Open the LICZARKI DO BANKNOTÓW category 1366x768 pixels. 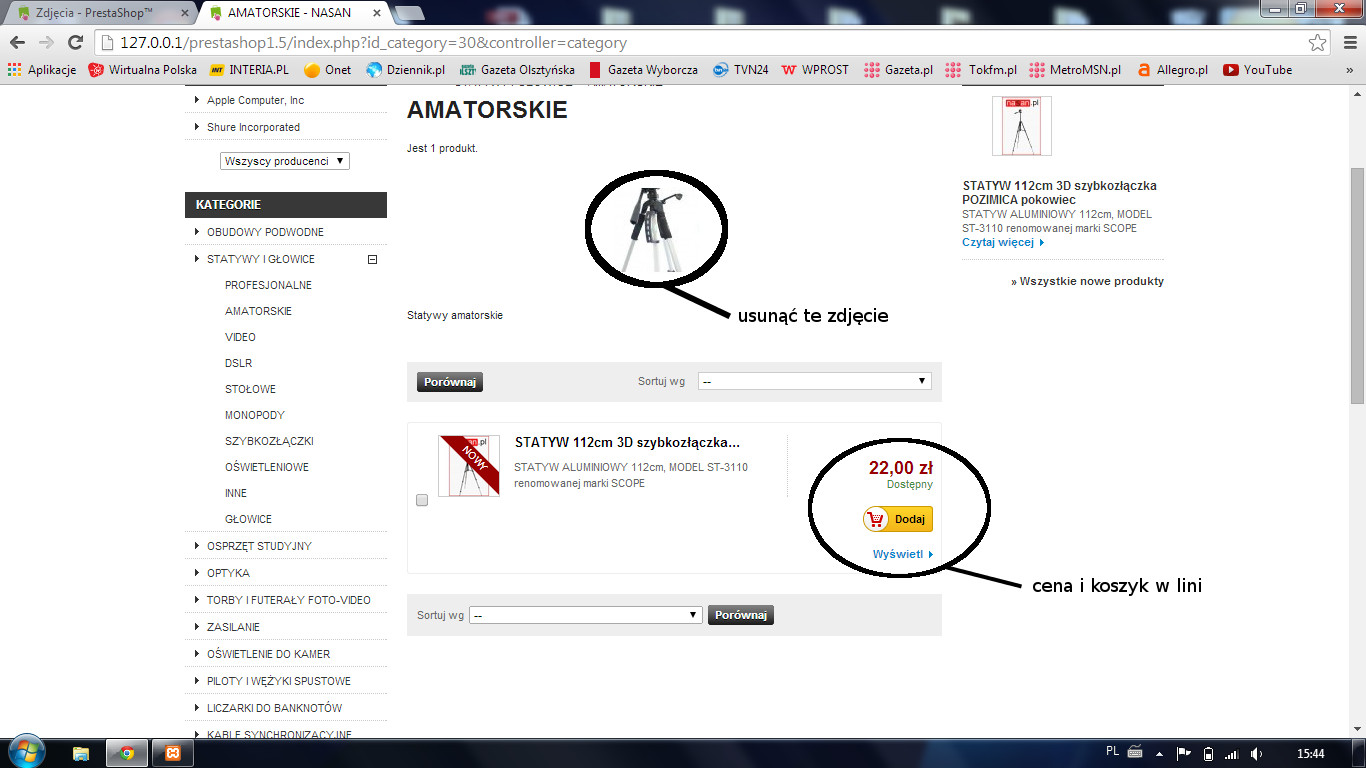[x=274, y=708]
